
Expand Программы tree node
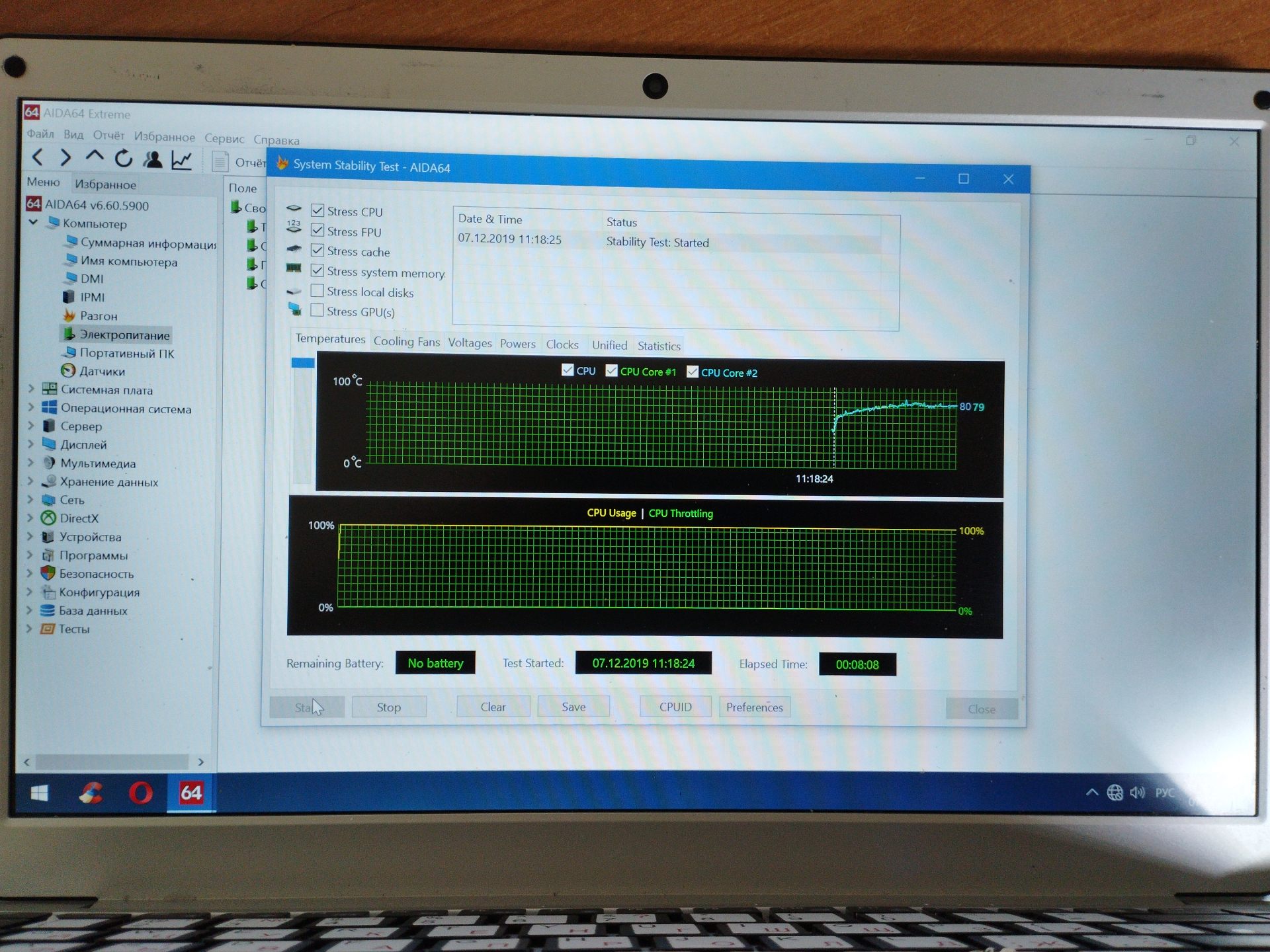point(30,555)
